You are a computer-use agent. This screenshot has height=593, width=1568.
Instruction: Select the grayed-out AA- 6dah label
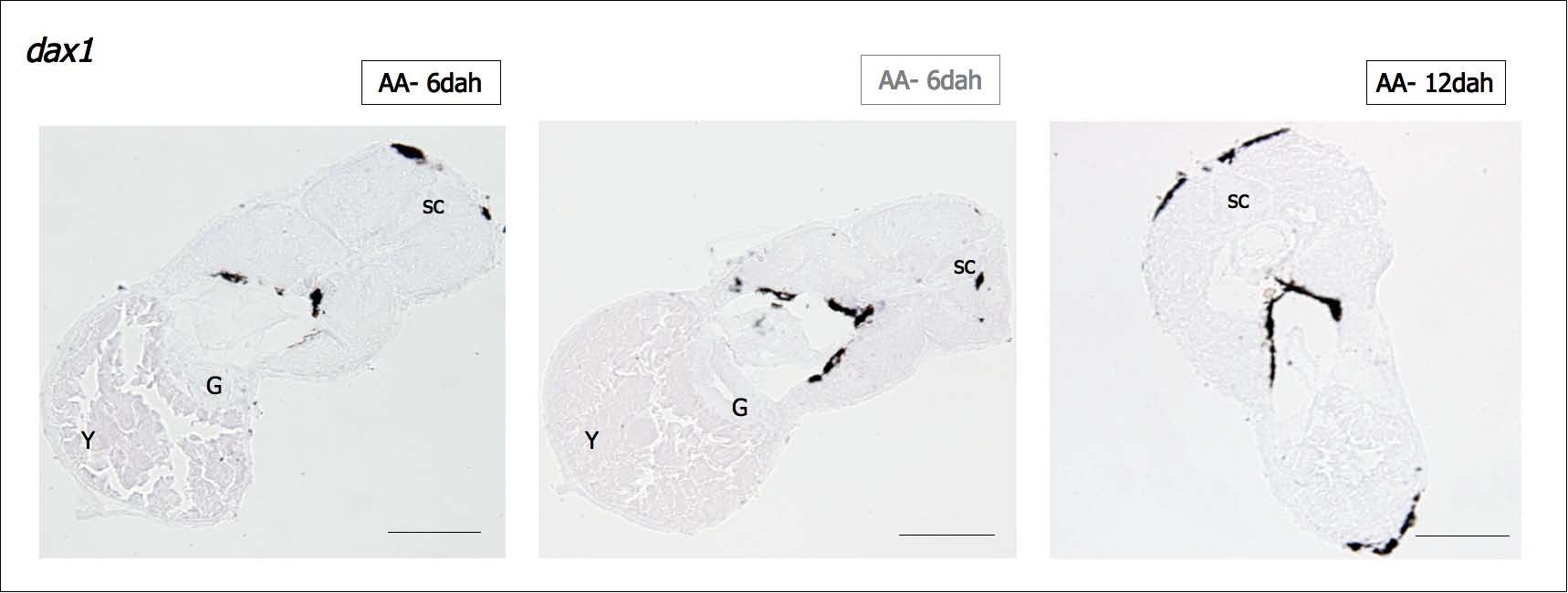click(x=930, y=80)
